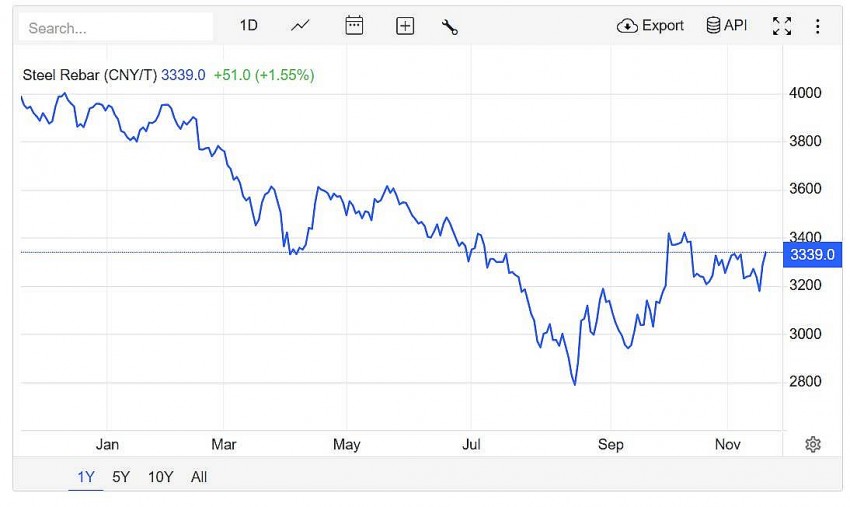The height and width of the screenshot is (507, 850).
Task: Select the 1Y time range tab
Action: (x=86, y=477)
